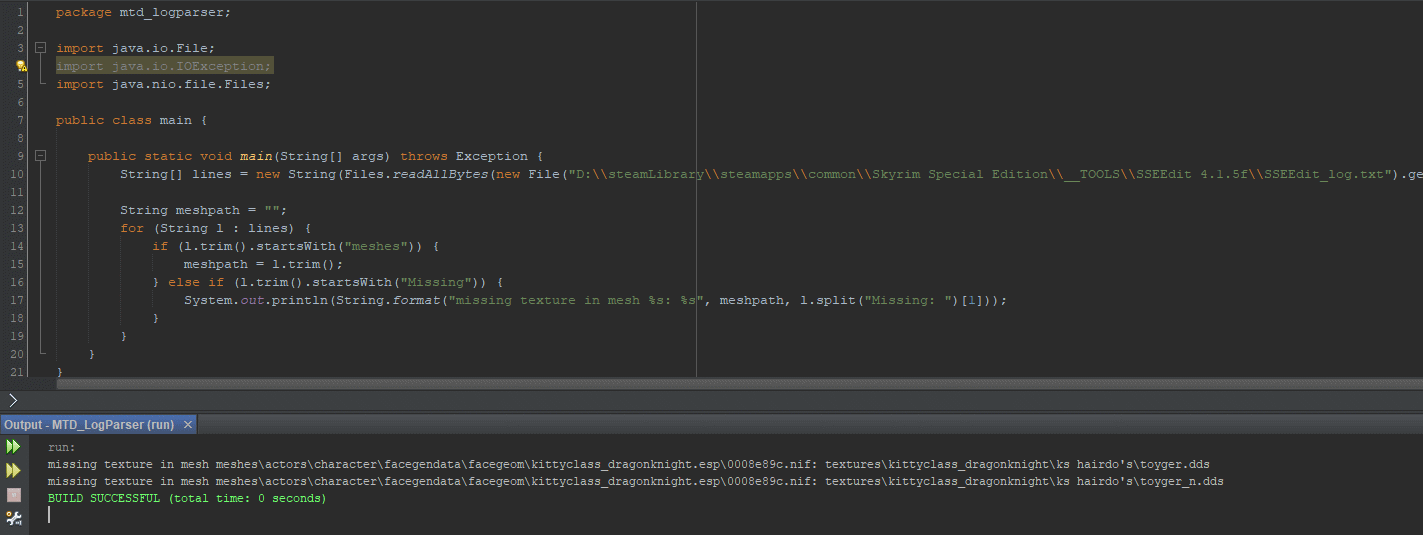Click the 'for (String l : lines) {' line

[216, 228]
